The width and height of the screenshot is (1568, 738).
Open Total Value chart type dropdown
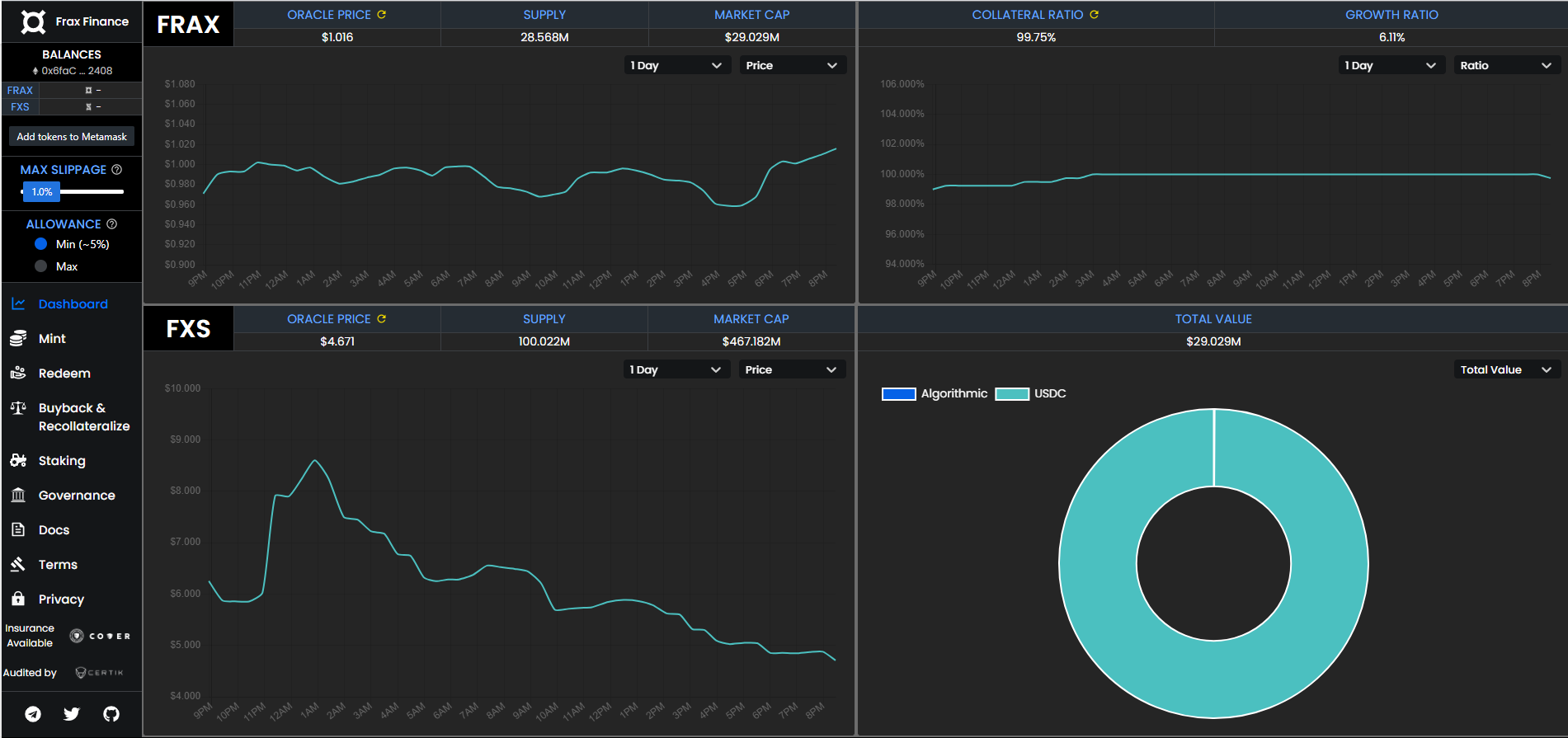tap(1507, 369)
